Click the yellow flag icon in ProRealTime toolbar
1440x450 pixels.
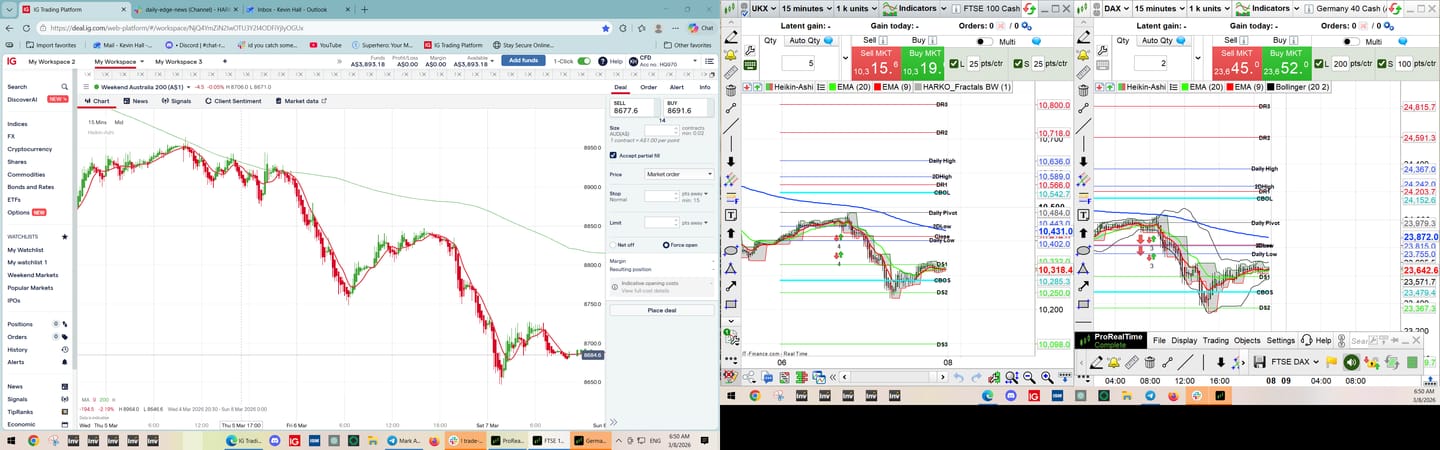(1331, 362)
